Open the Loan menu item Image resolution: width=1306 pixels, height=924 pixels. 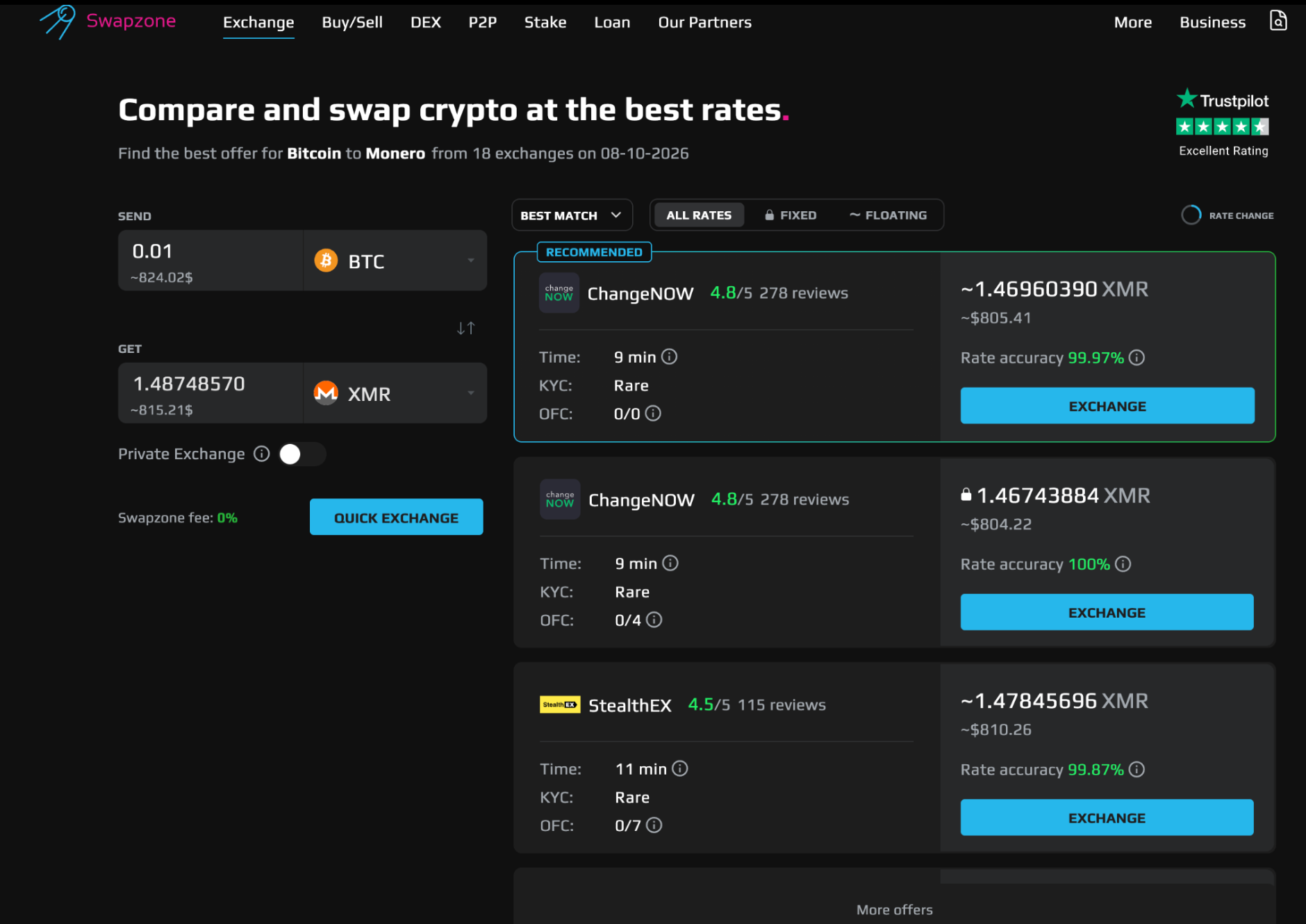[612, 22]
